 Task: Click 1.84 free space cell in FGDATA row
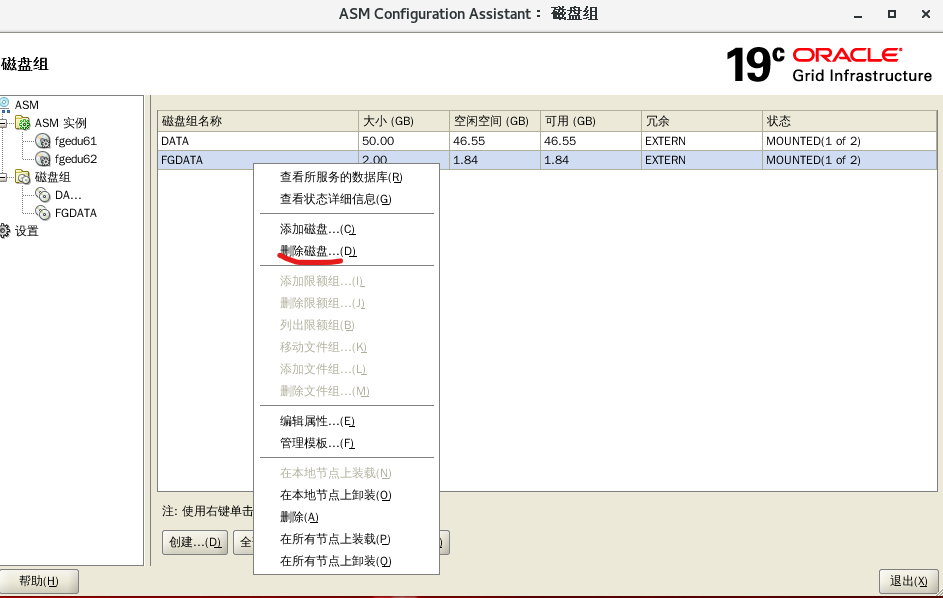pos(495,160)
